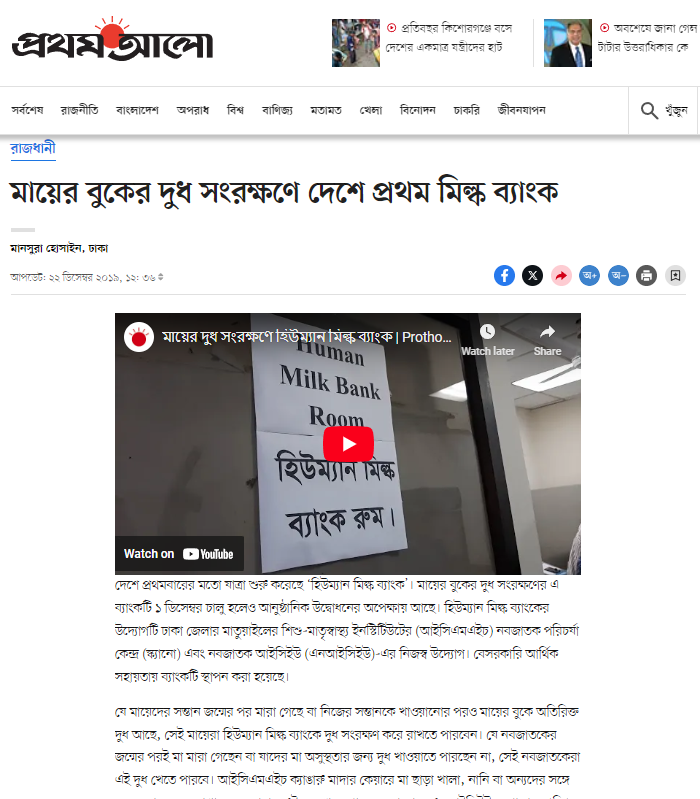Click the Prothom Alo logo
700x799 pixels.
click(x=113, y=40)
